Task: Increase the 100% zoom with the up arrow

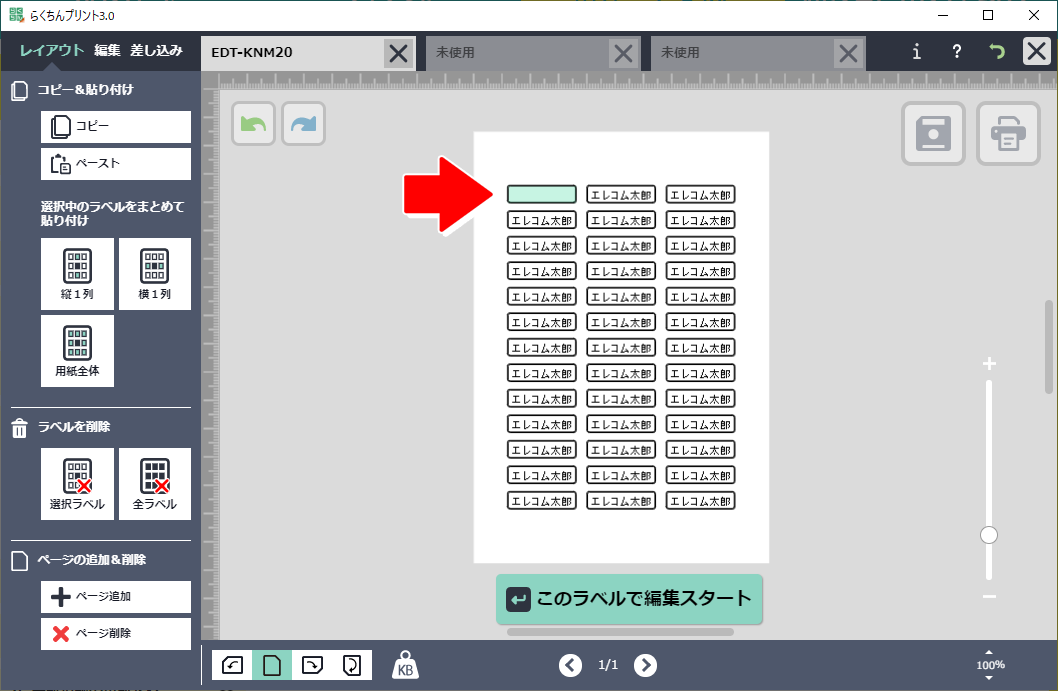Action: click(x=989, y=653)
